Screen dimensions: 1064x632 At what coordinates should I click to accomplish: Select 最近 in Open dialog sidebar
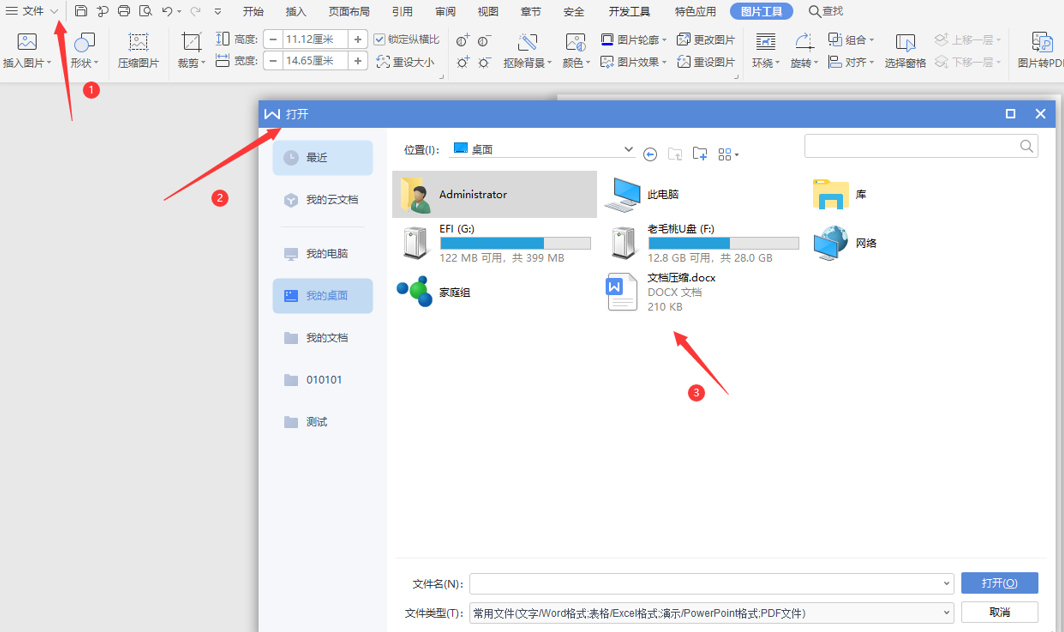(323, 157)
